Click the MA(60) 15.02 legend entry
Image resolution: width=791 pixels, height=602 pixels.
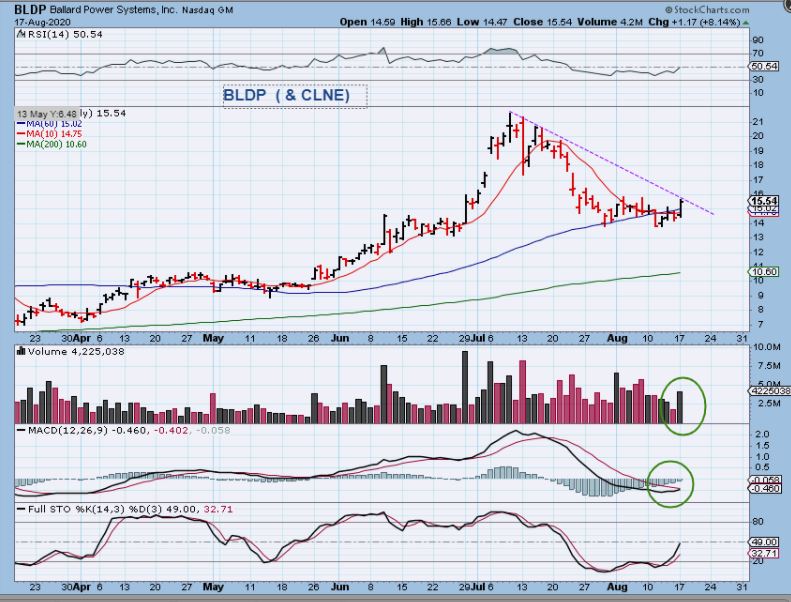(x=49, y=124)
